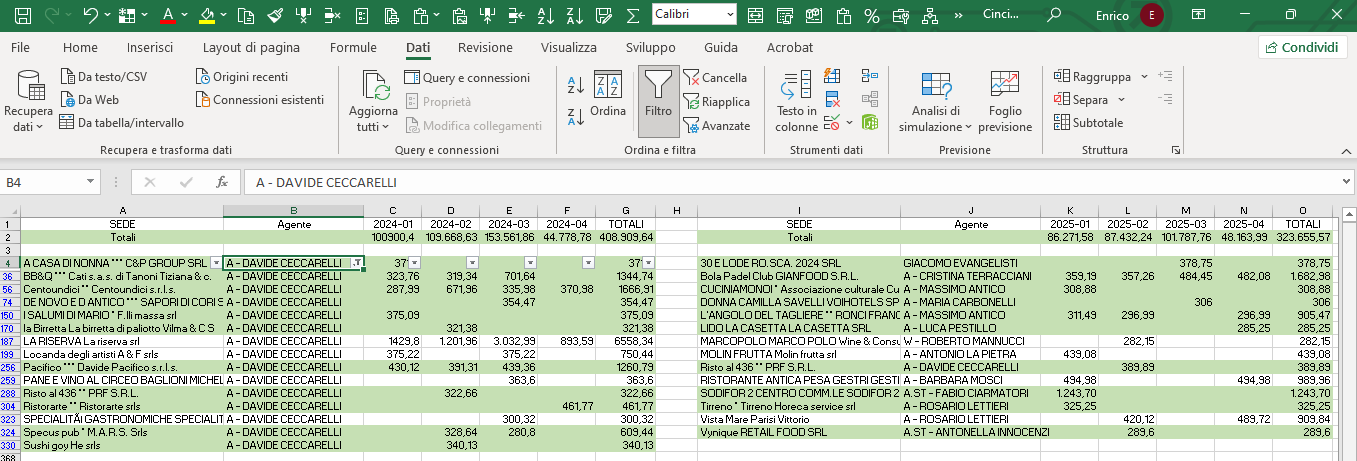Open the File menu
This screenshot has width=1357, height=461.
coord(20,47)
